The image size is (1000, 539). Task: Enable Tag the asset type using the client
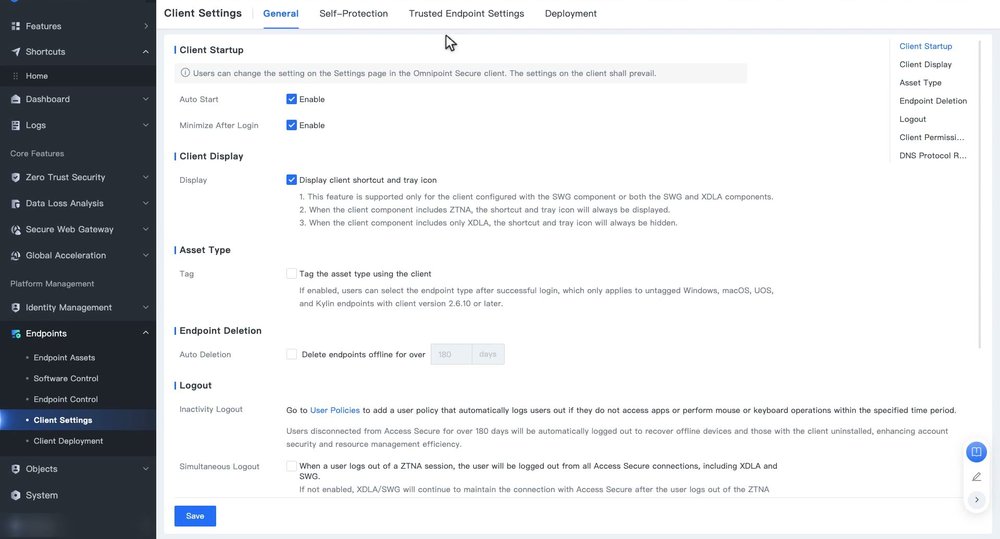[291, 274]
